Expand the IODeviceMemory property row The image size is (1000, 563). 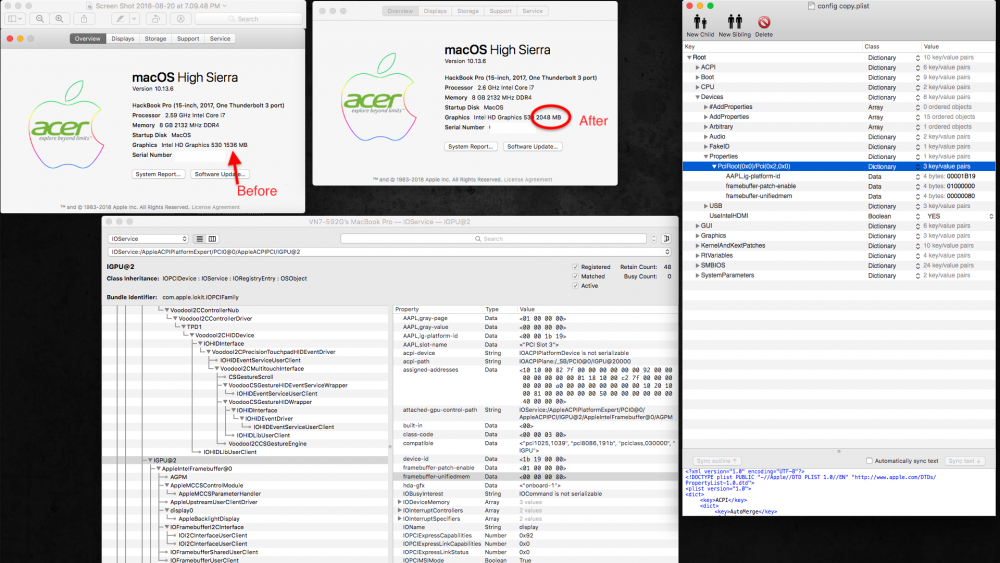(399, 502)
